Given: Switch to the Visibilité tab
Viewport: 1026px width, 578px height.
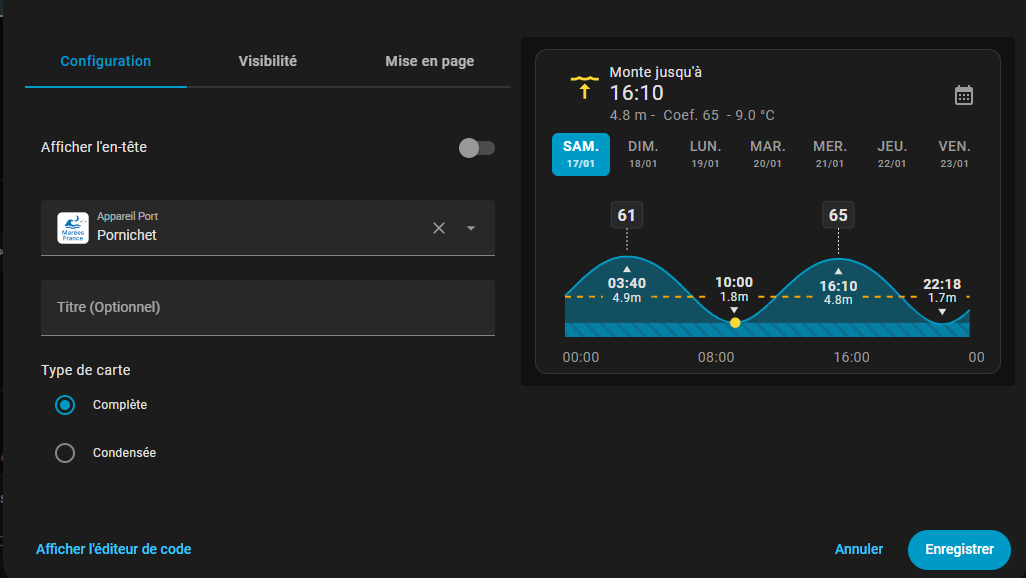Looking at the screenshot, I should click(267, 61).
